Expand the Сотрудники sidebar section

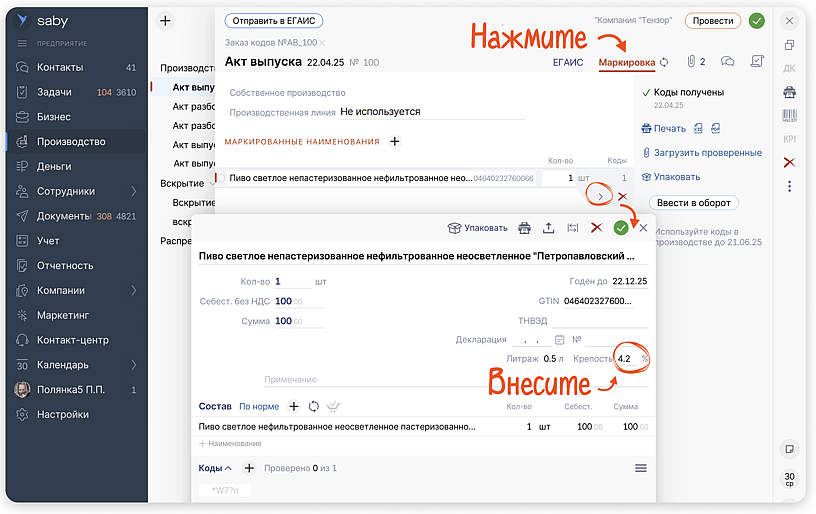(133, 191)
